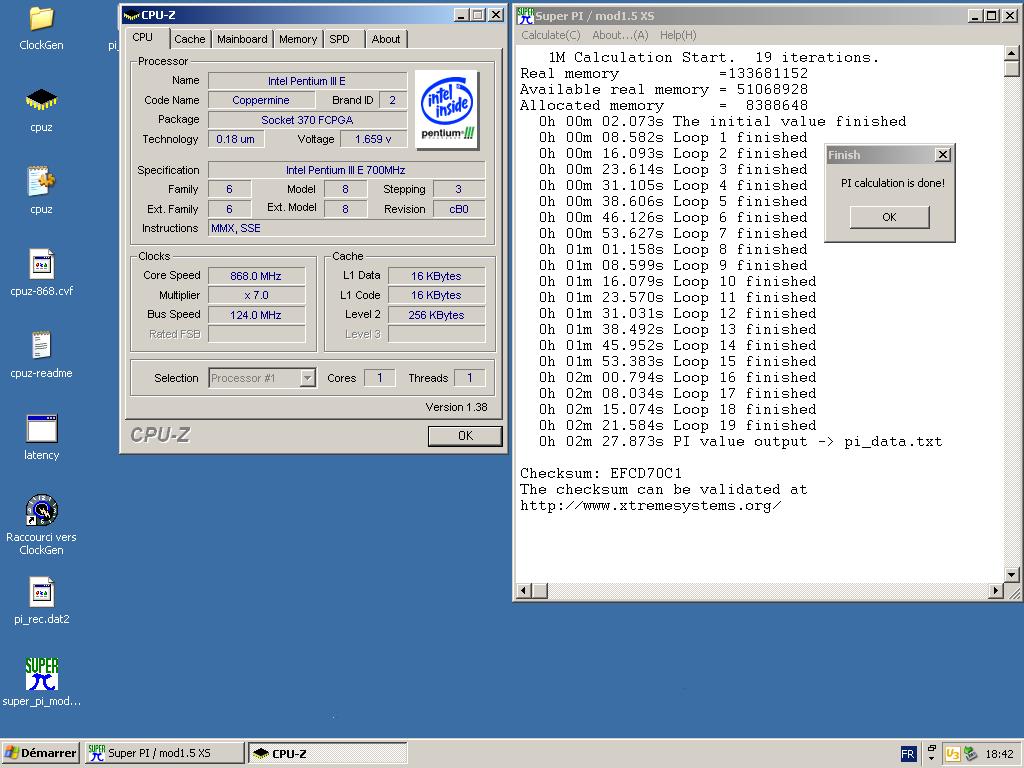Click OK in the CPU-Z window
Viewport: 1024px width, 768px height.
click(465, 436)
